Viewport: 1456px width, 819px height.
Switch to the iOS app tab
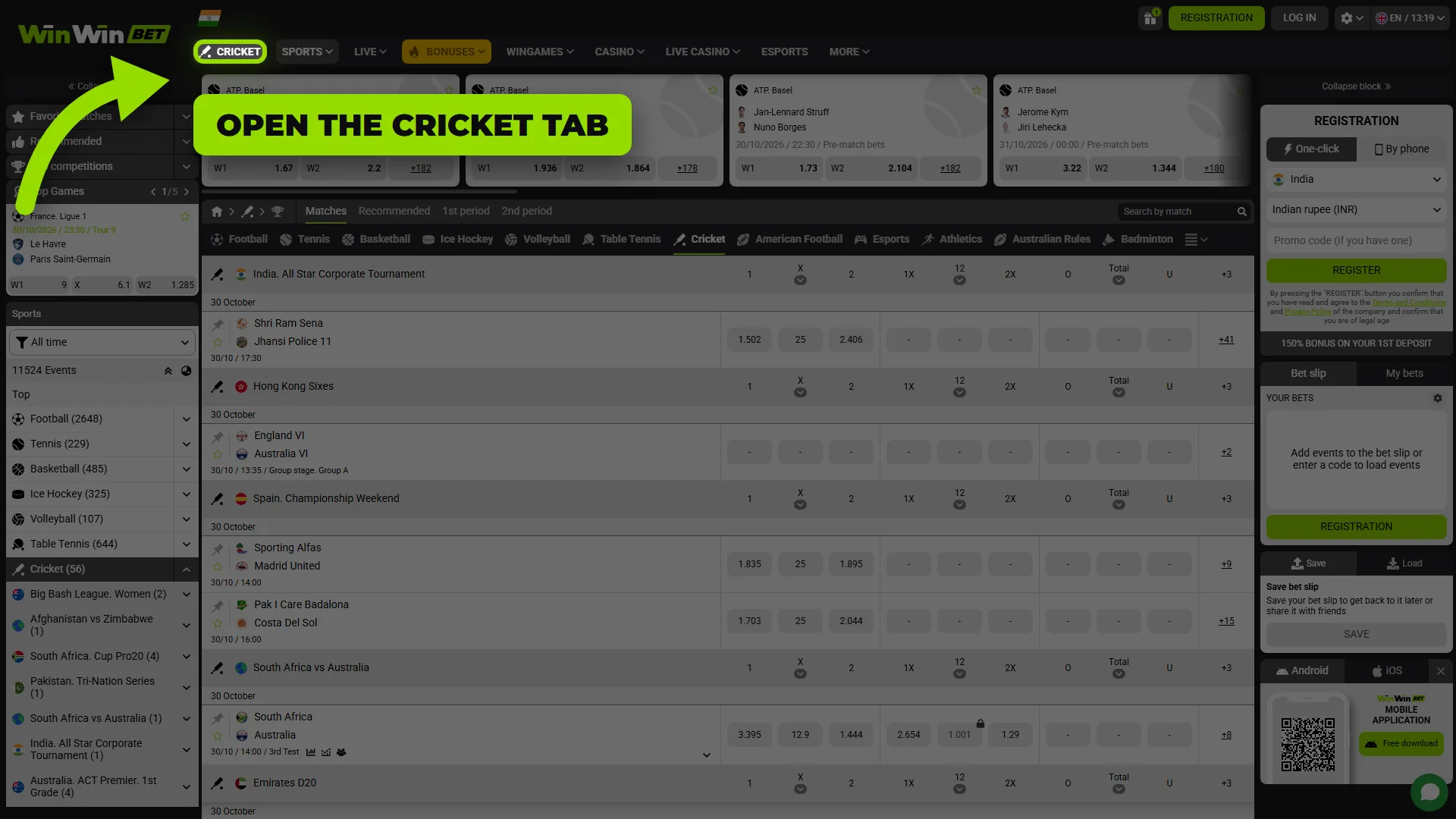(x=1387, y=671)
